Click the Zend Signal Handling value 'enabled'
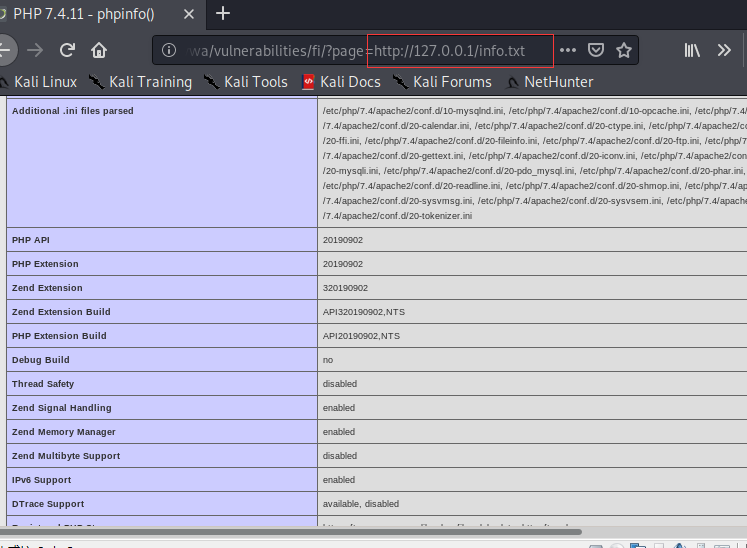The image size is (747, 548). 339,408
